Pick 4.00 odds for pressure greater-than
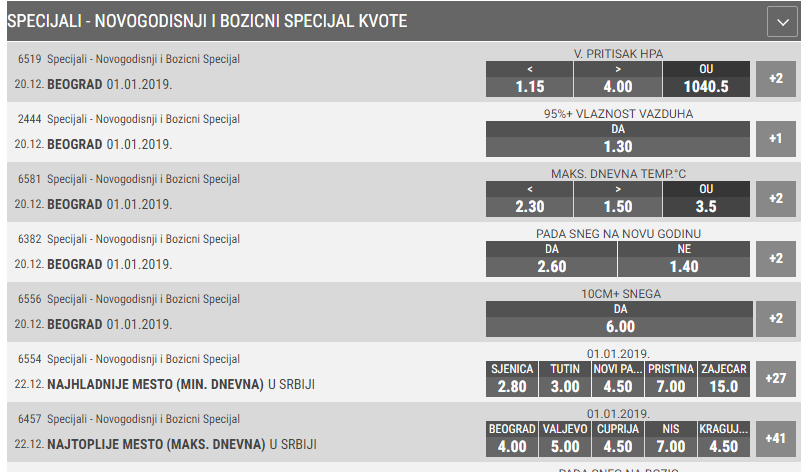This screenshot has width=801, height=472. point(618,79)
